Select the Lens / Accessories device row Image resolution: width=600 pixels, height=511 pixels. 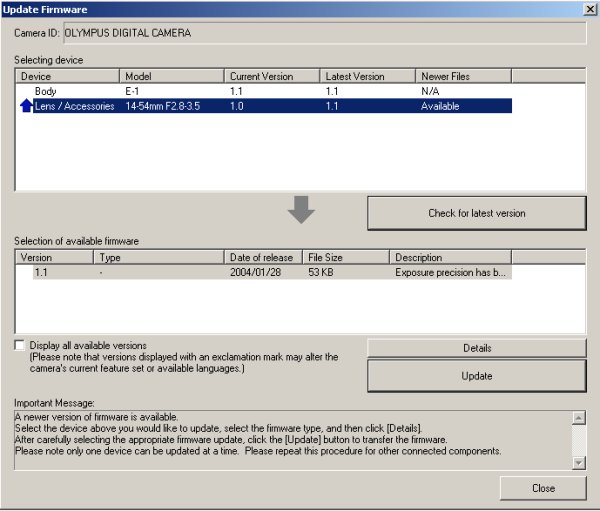point(264,106)
